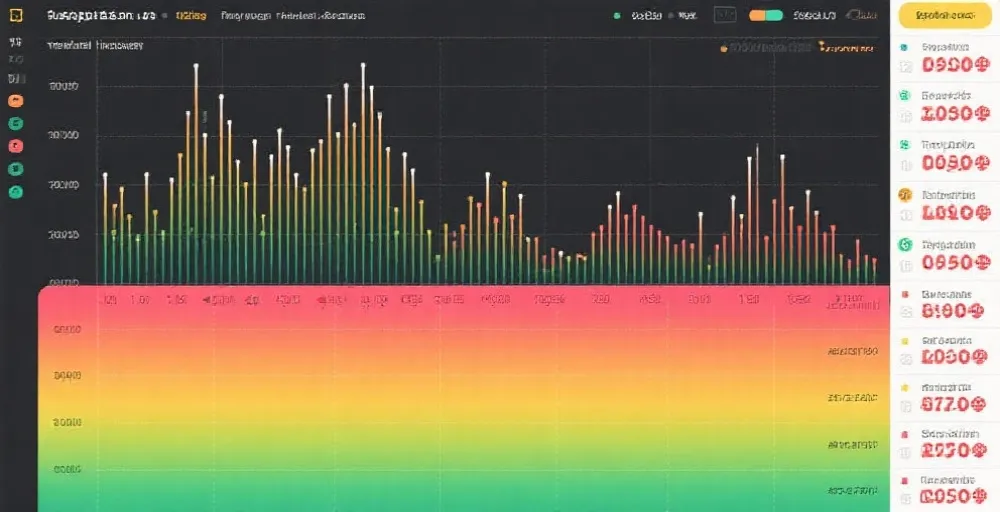Screen dimensions: 1000x512
Task: Click the yellow marker legend entry inside chart
Action: pos(822,46)
